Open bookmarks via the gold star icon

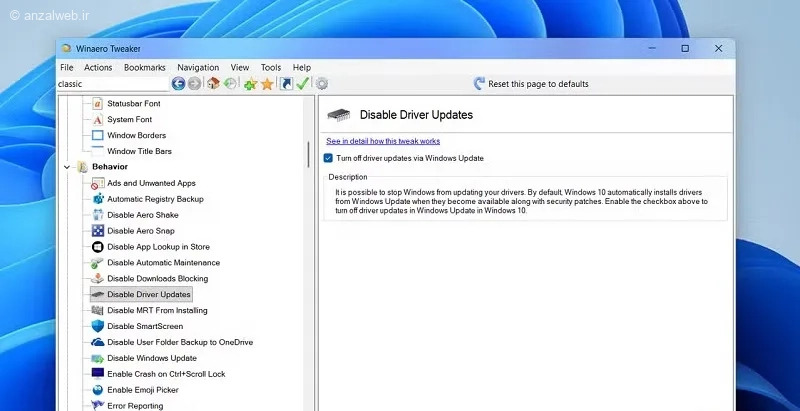(267, 84)
